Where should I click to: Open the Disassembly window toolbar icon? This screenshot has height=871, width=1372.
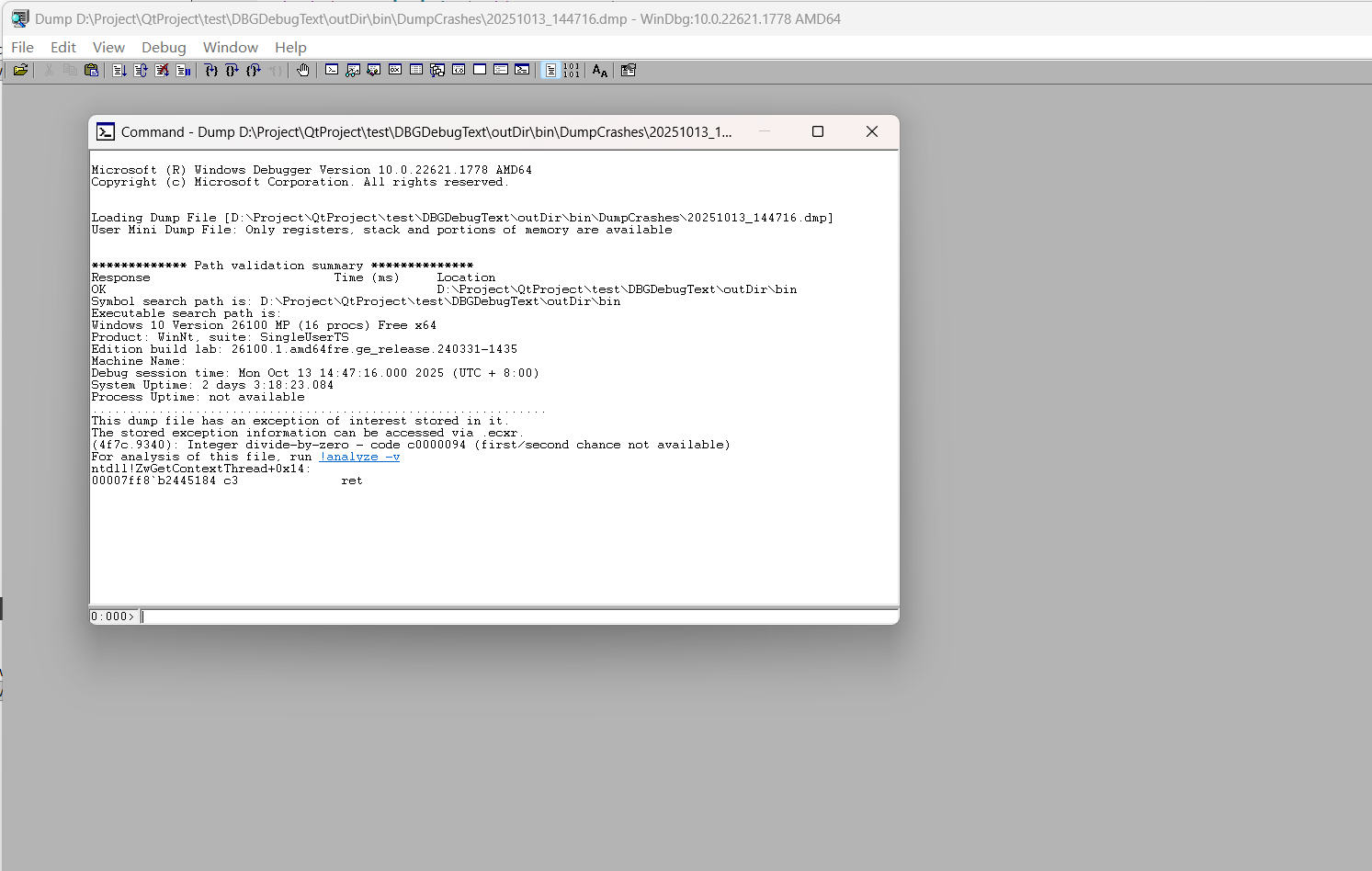(x=459, y=70)
